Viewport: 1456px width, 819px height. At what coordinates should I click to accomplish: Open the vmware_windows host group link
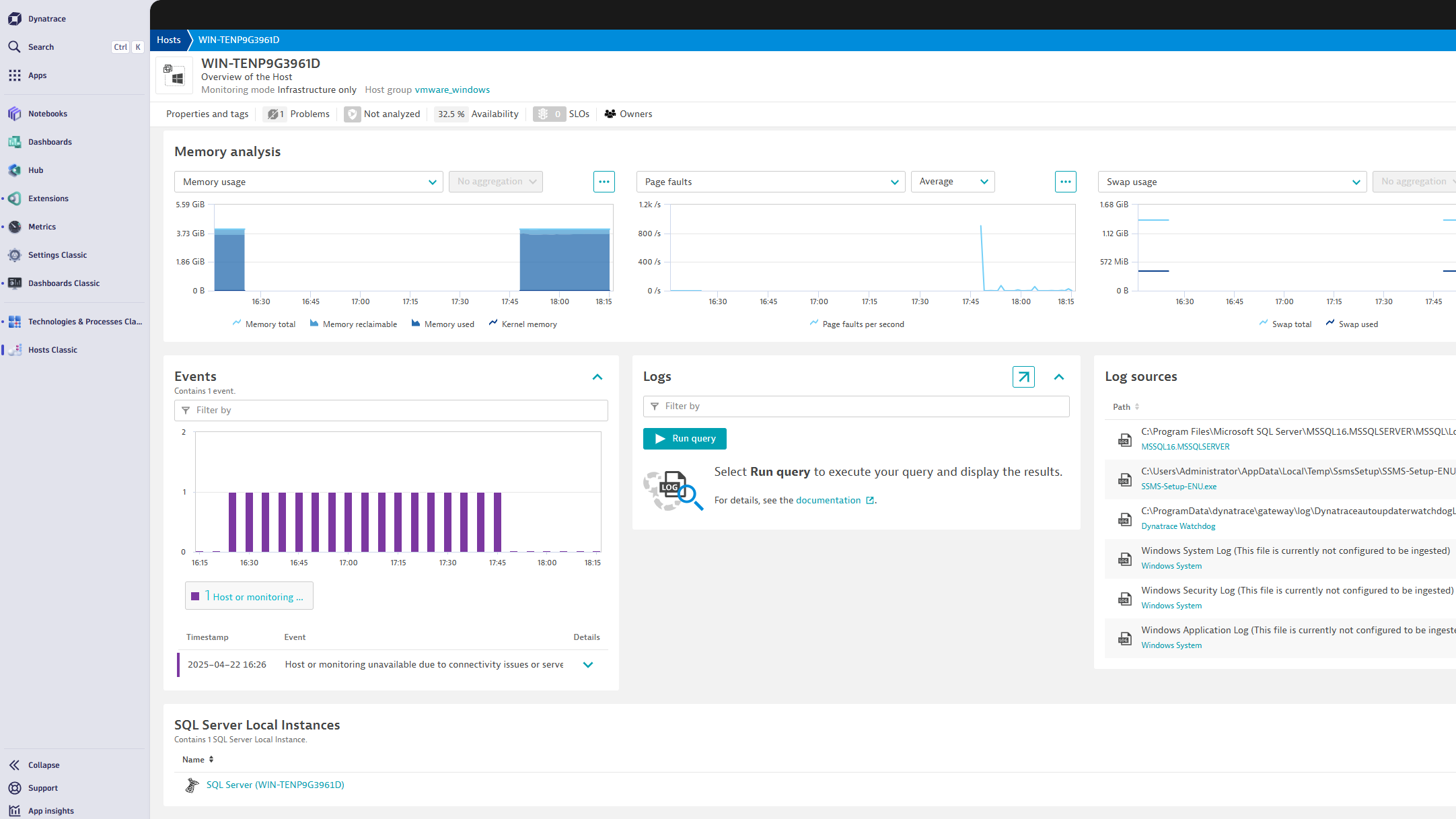point(452,90)
